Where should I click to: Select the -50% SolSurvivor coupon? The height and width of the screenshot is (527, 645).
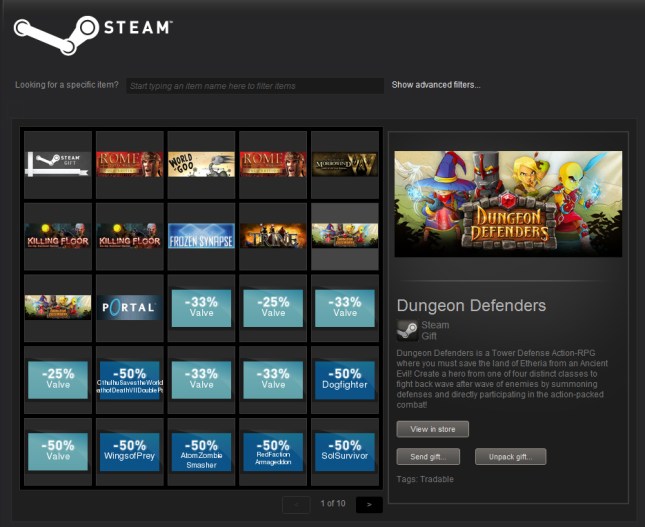point(345,451)
